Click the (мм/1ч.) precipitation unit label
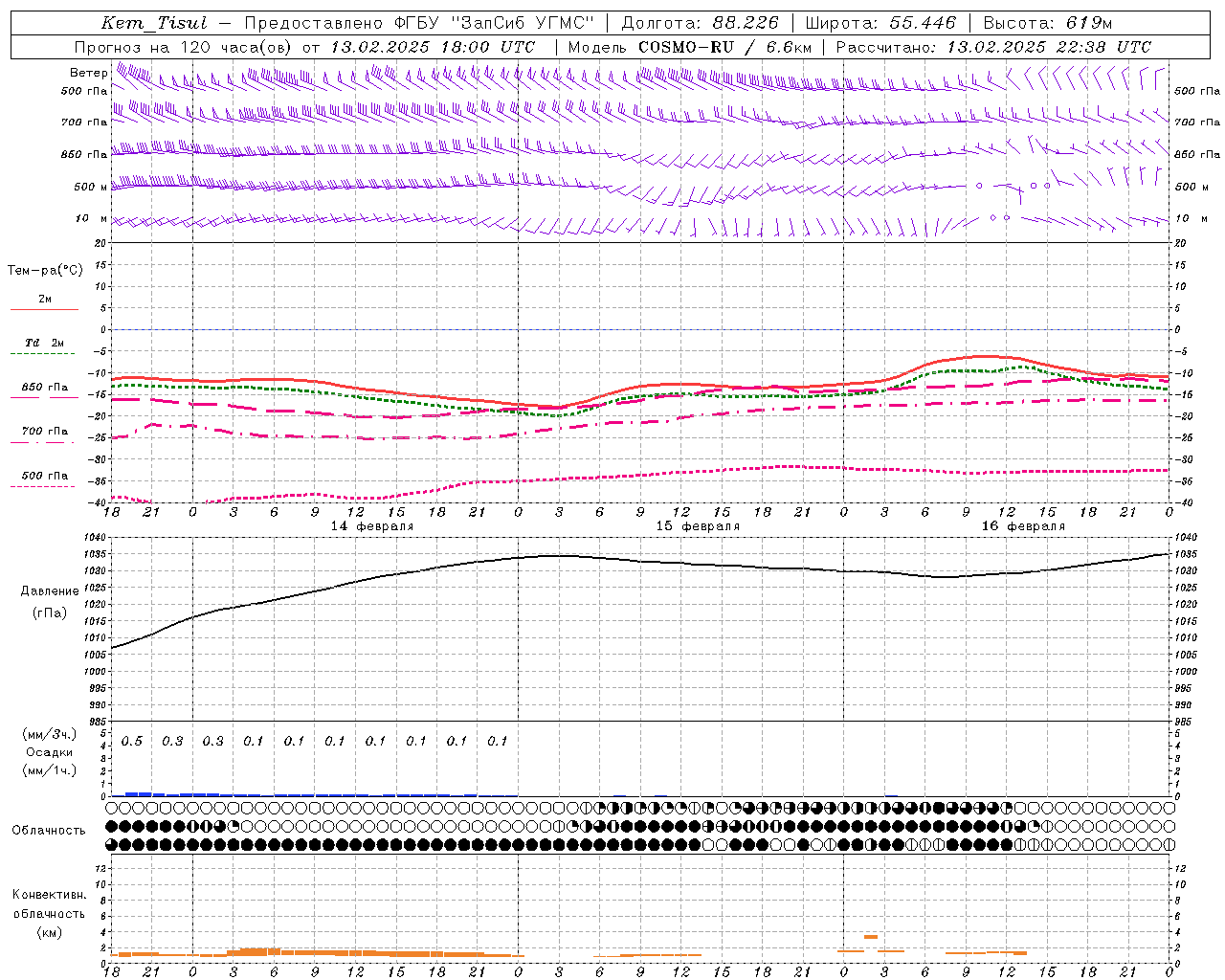 [x=50, y=770]
